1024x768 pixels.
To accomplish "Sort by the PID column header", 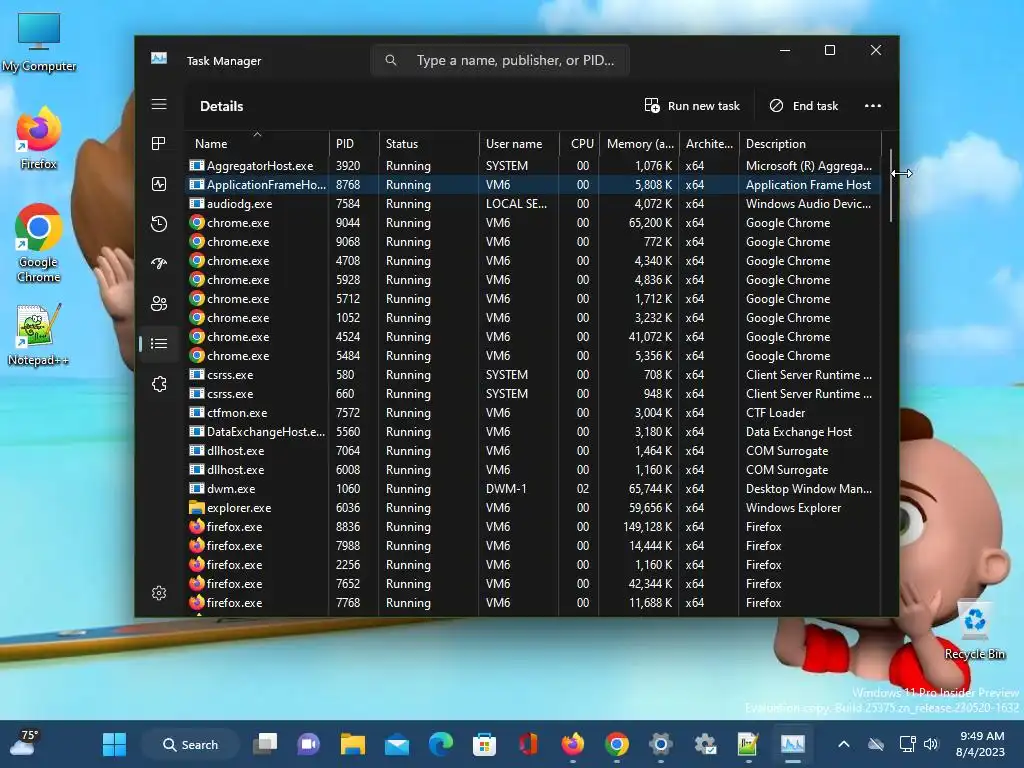I will (x=354, y=144).
